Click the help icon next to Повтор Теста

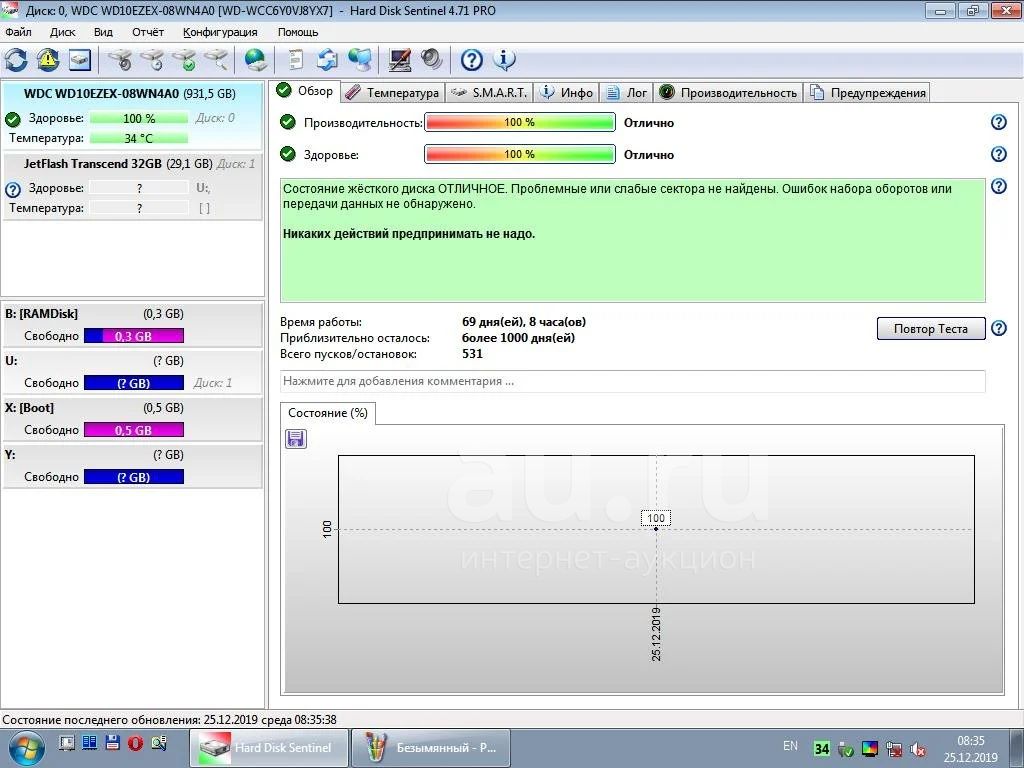pyautogui.click(x=999, y=328)
